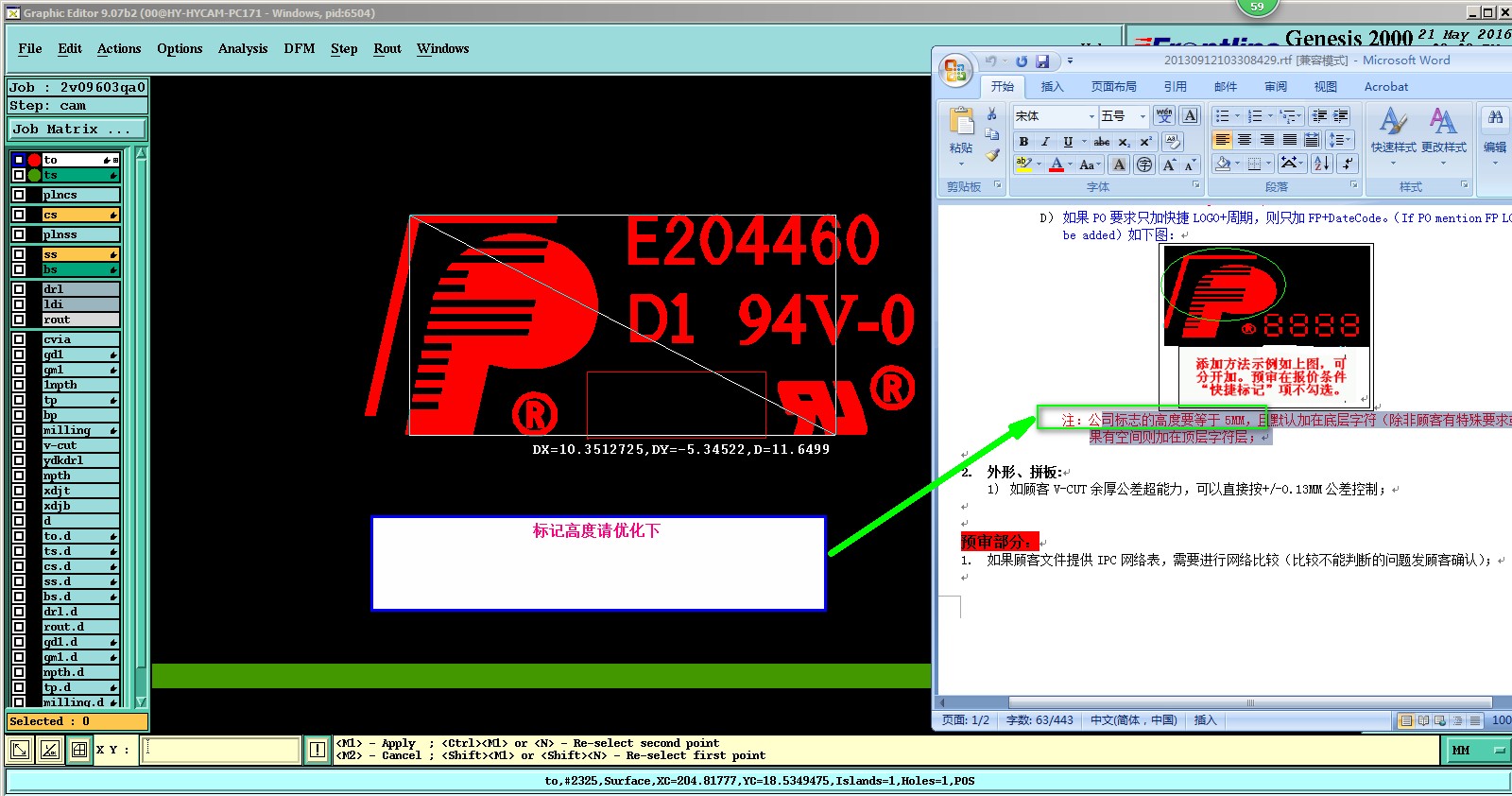This screenshot has height=796, width=1512.
Task: Click the Save icon in Word quick access
Action: click(1042, 61)
